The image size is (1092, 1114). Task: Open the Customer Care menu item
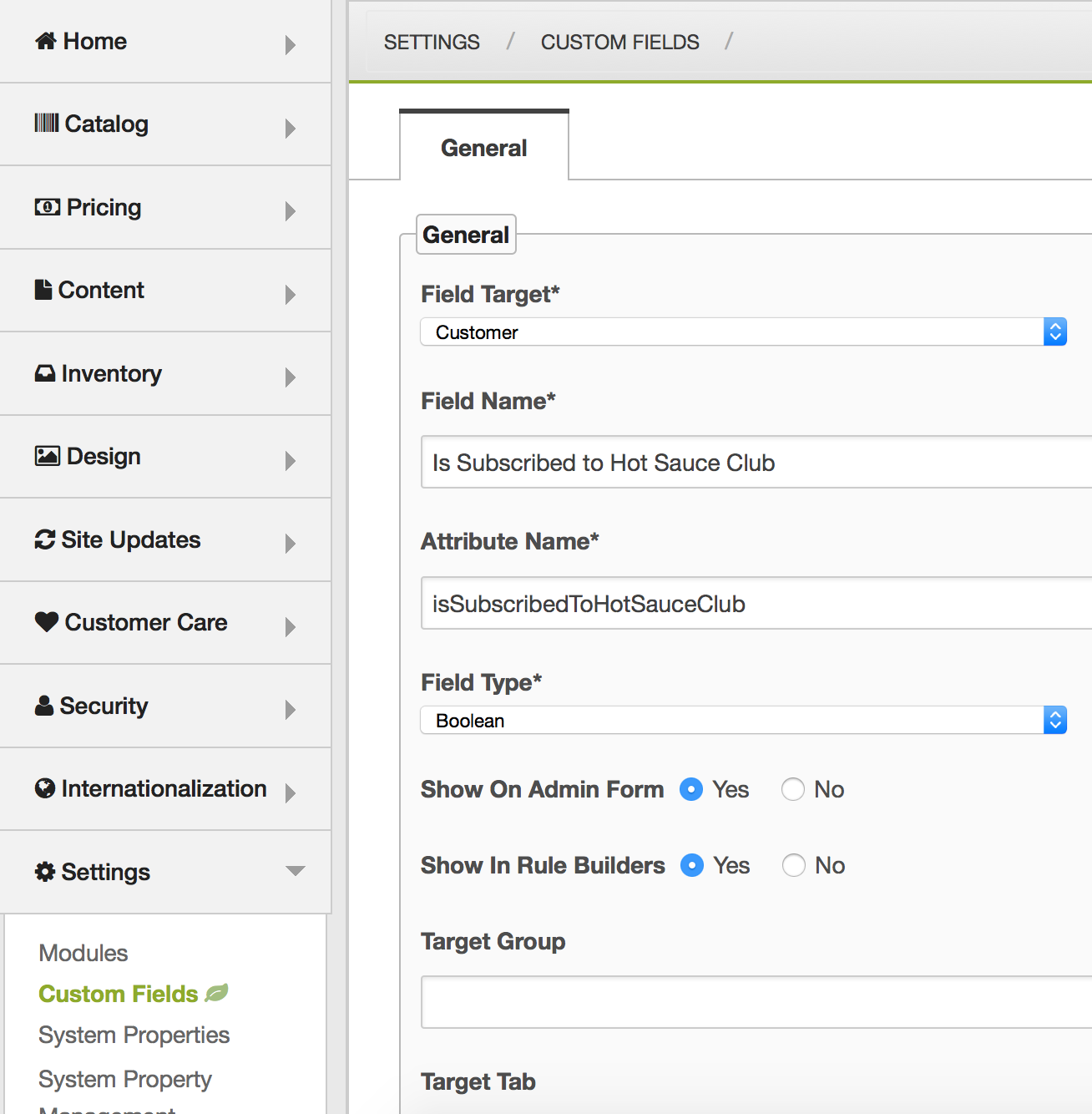click(x=165, y=622)
